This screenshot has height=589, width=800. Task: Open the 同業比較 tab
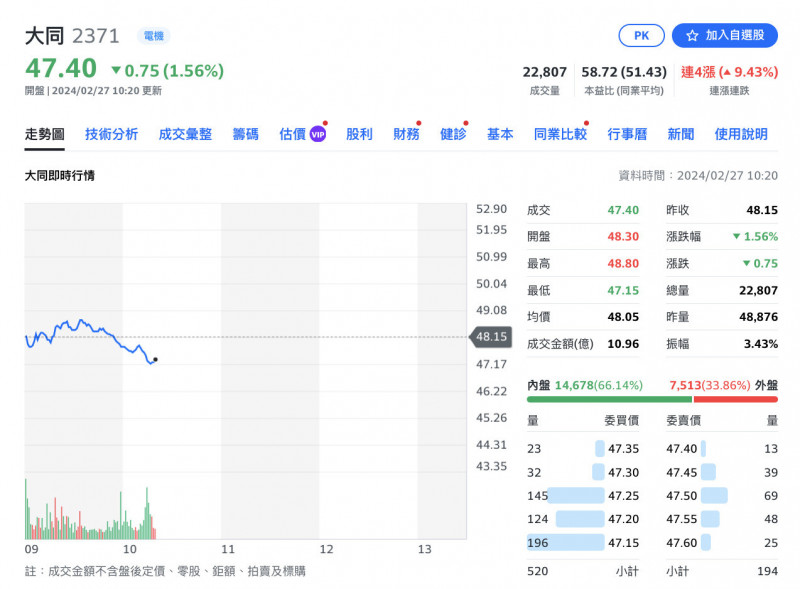click(560, 134)
